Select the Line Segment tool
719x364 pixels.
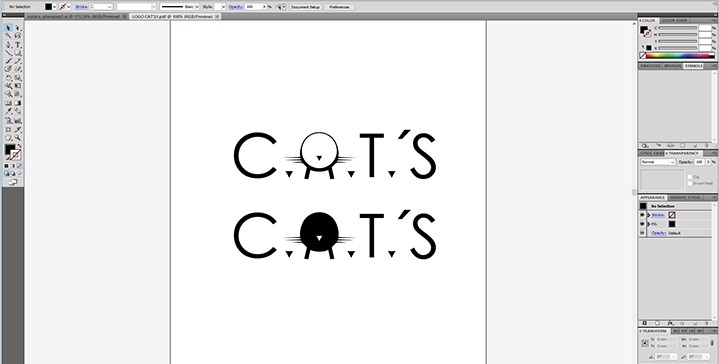8,52
